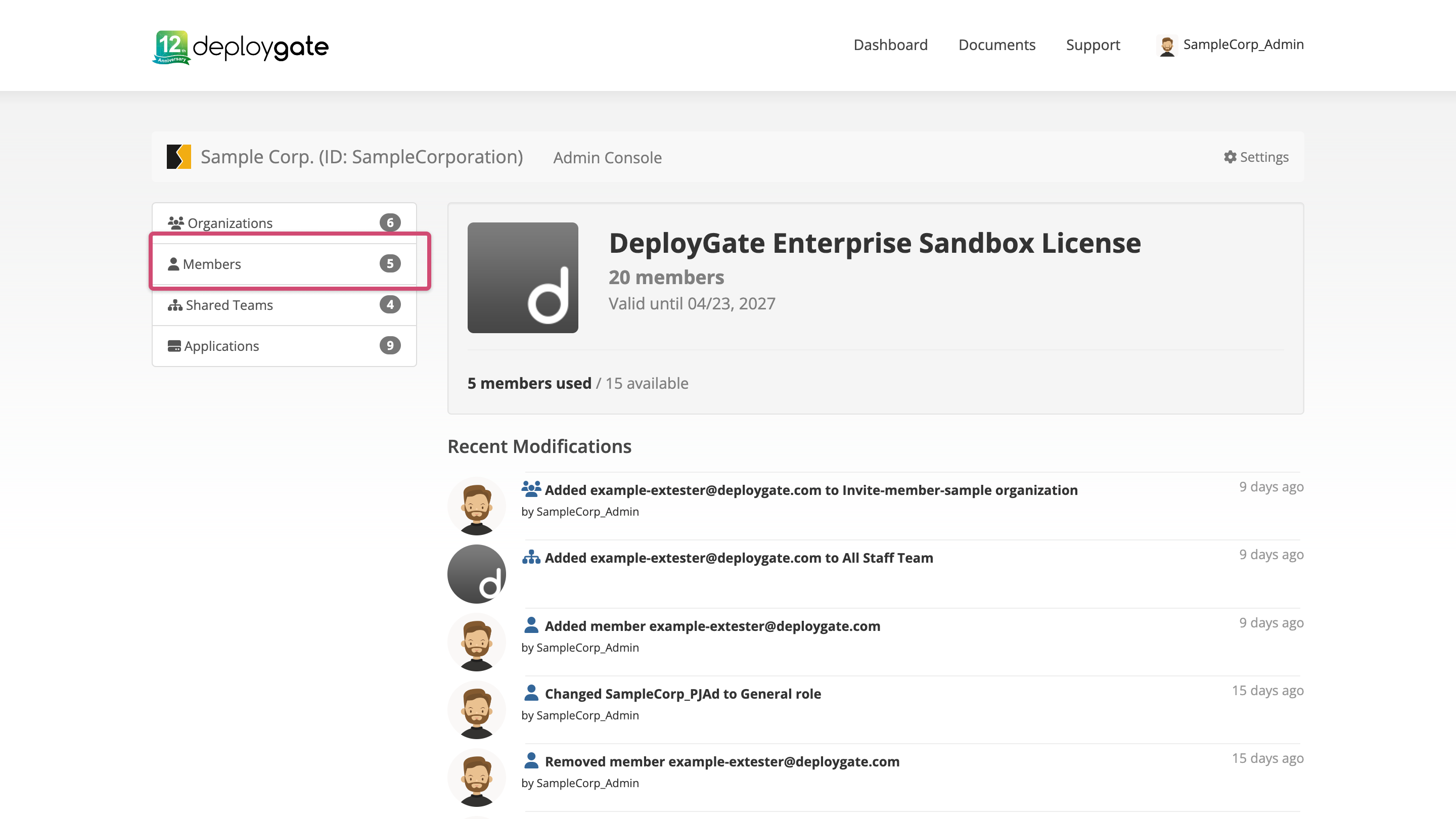
Task: Open the Documents page
Action: tap(996, 44)
